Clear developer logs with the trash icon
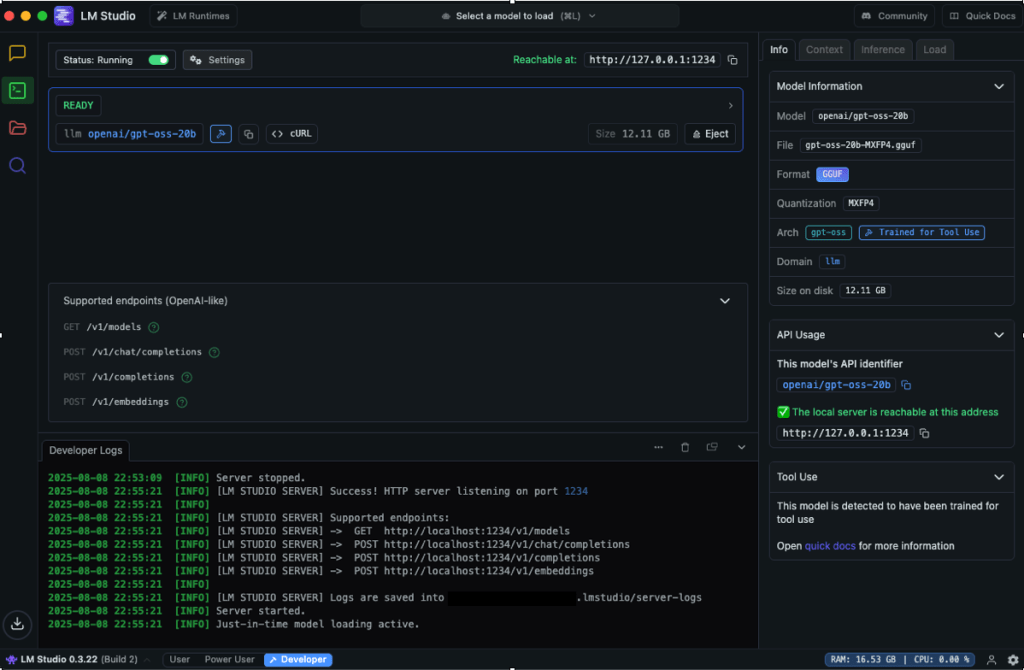1024x670 pixels. click(685, 447)
